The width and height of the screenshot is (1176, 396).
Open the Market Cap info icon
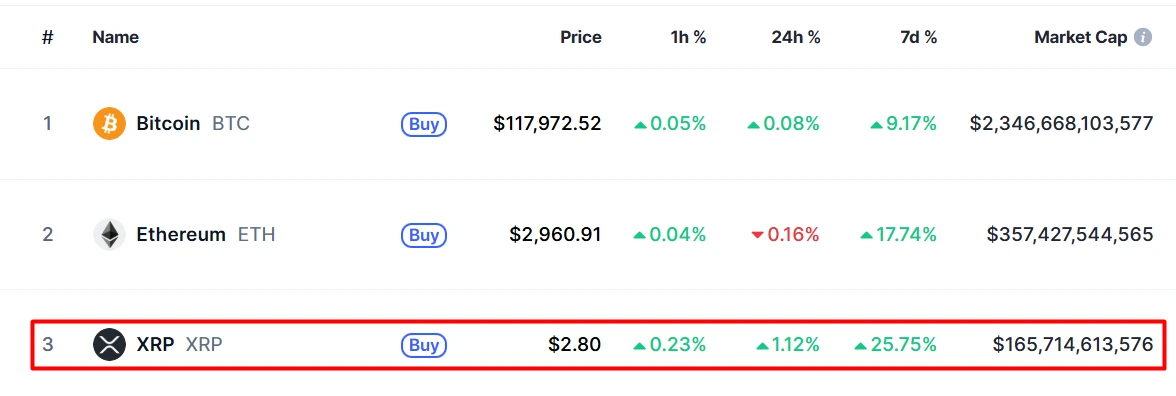pyautogui.click(x=1142, y=37)
